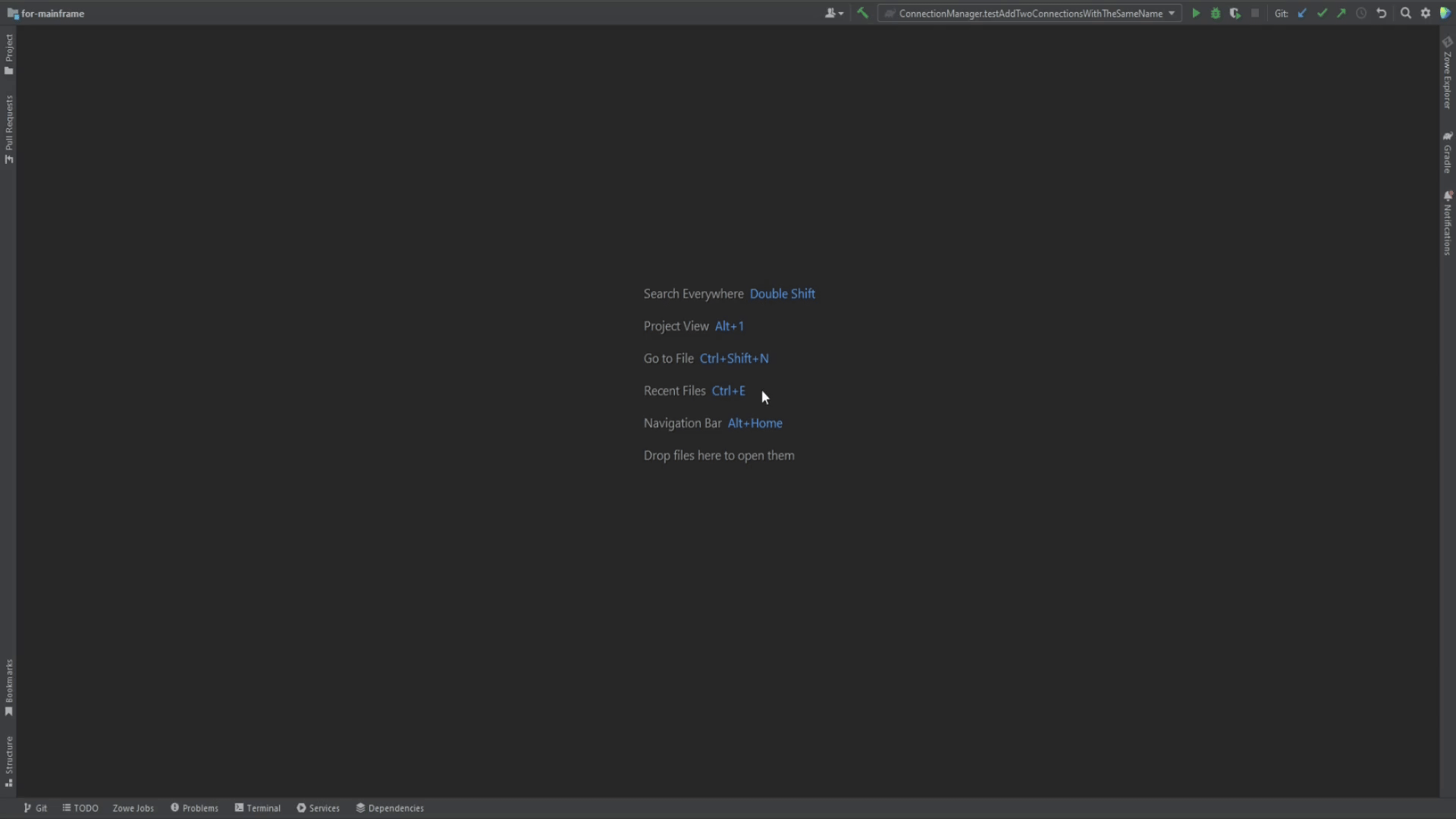Run the test with coverage
1456x819 pixels.
pos(1235,13)
